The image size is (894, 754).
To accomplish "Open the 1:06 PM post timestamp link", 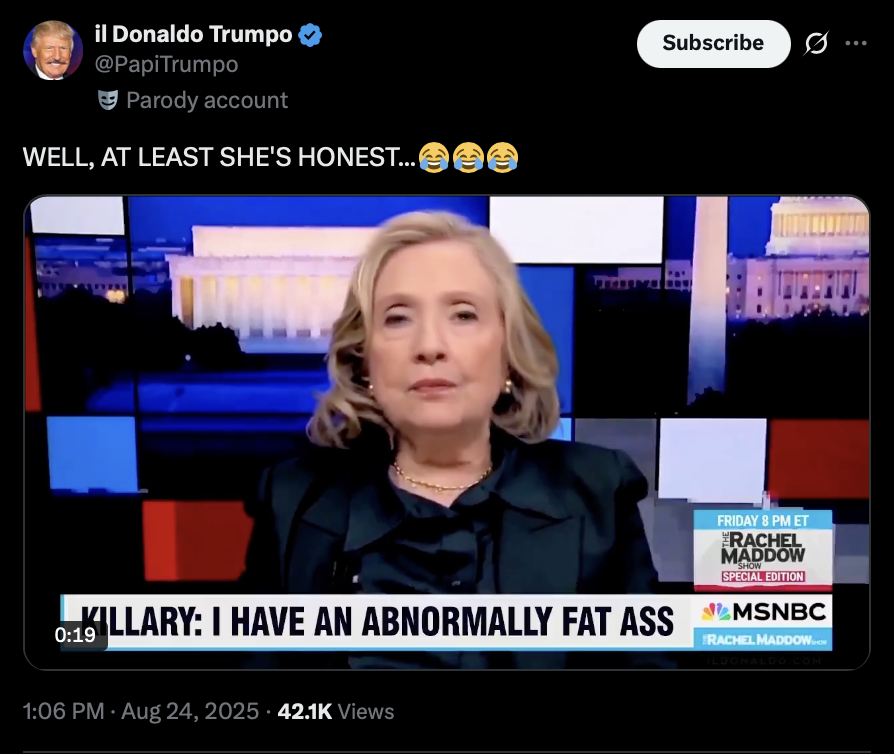I will click(x=63, y=711).
